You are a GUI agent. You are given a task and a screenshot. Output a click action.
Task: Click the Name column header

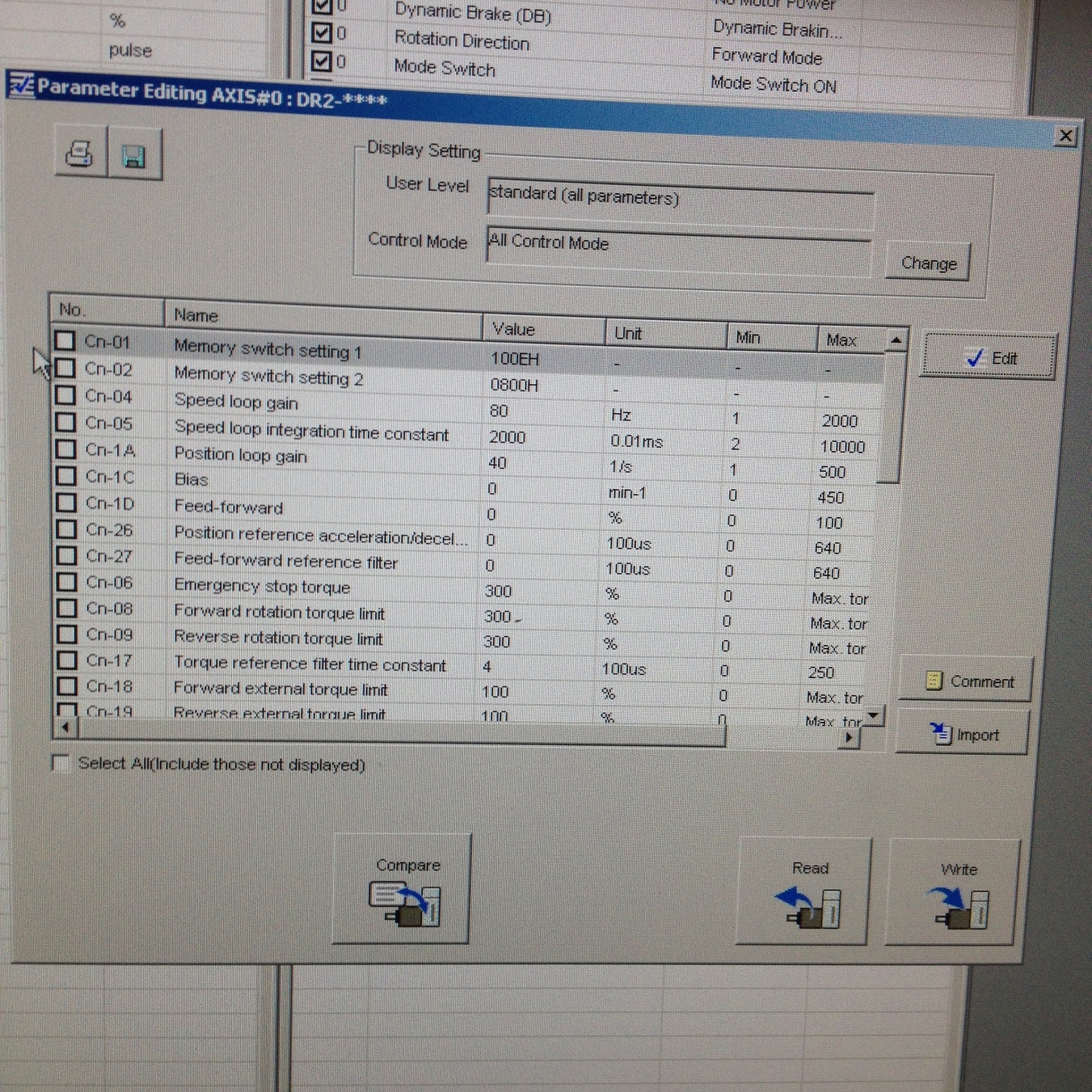[323, 318]
